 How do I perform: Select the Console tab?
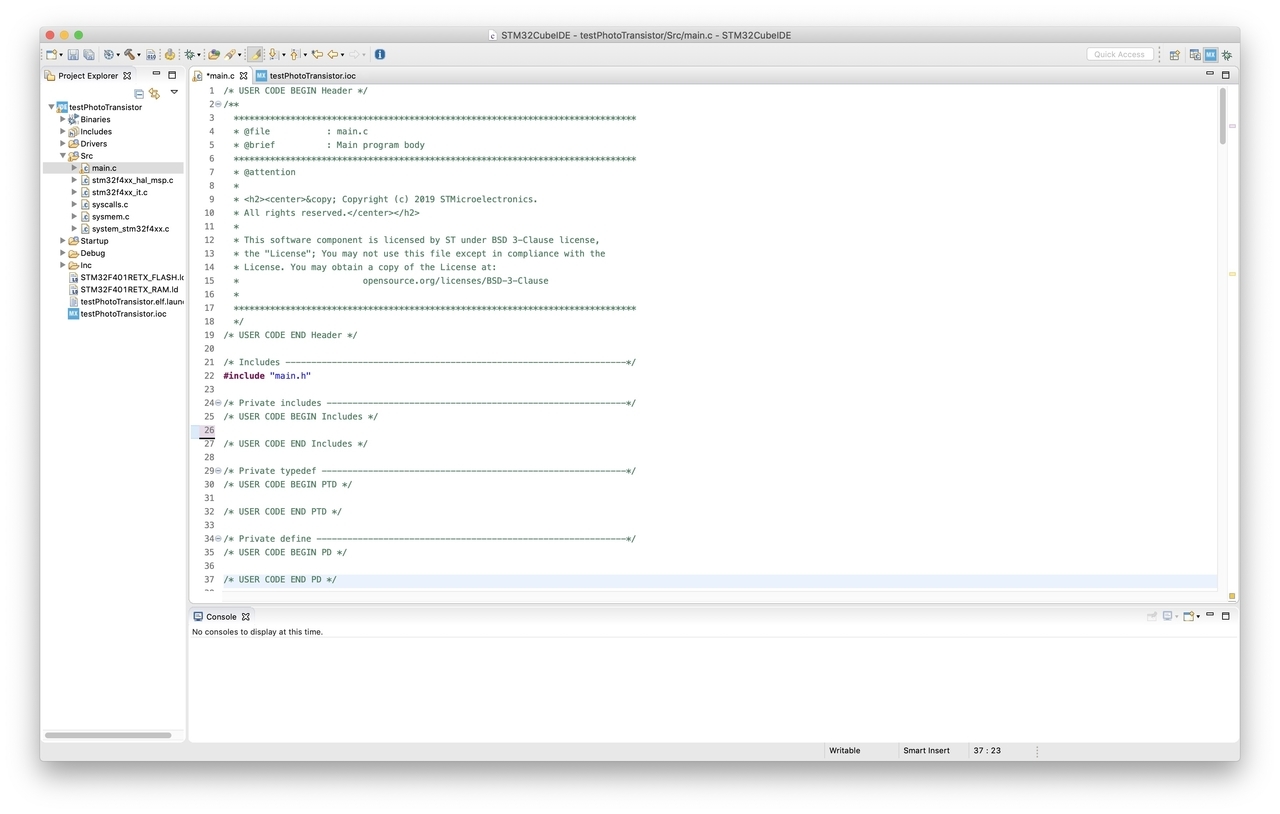[221, 617]
